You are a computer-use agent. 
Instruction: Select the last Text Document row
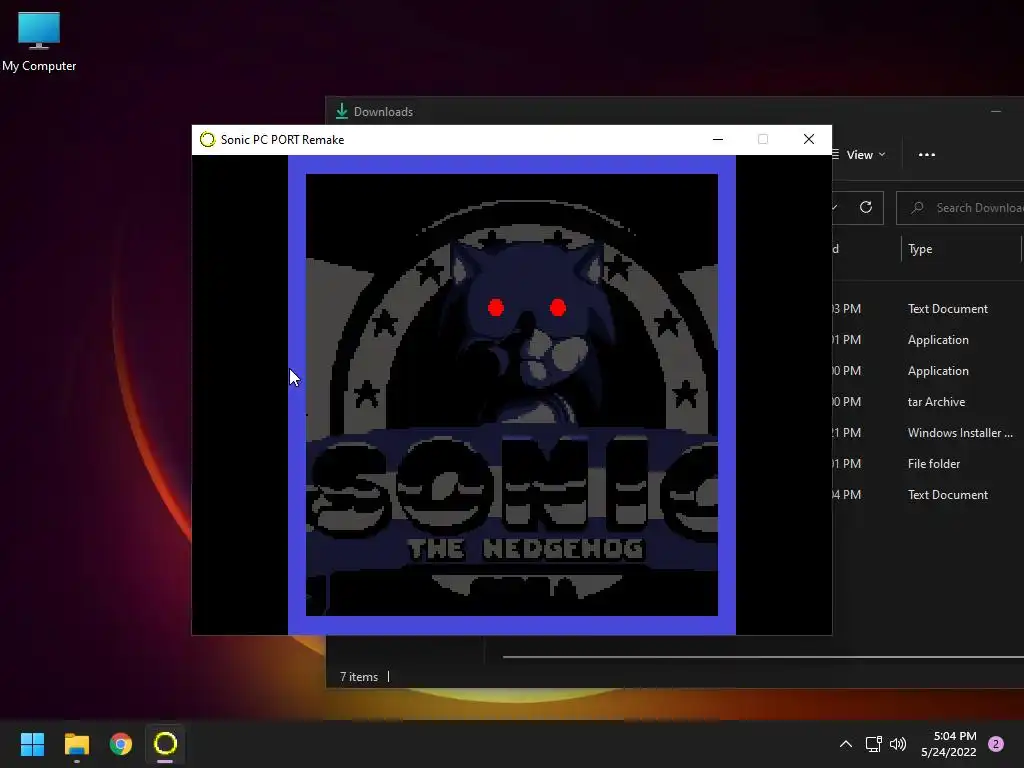pyautogui.click(x=928, y=495)
